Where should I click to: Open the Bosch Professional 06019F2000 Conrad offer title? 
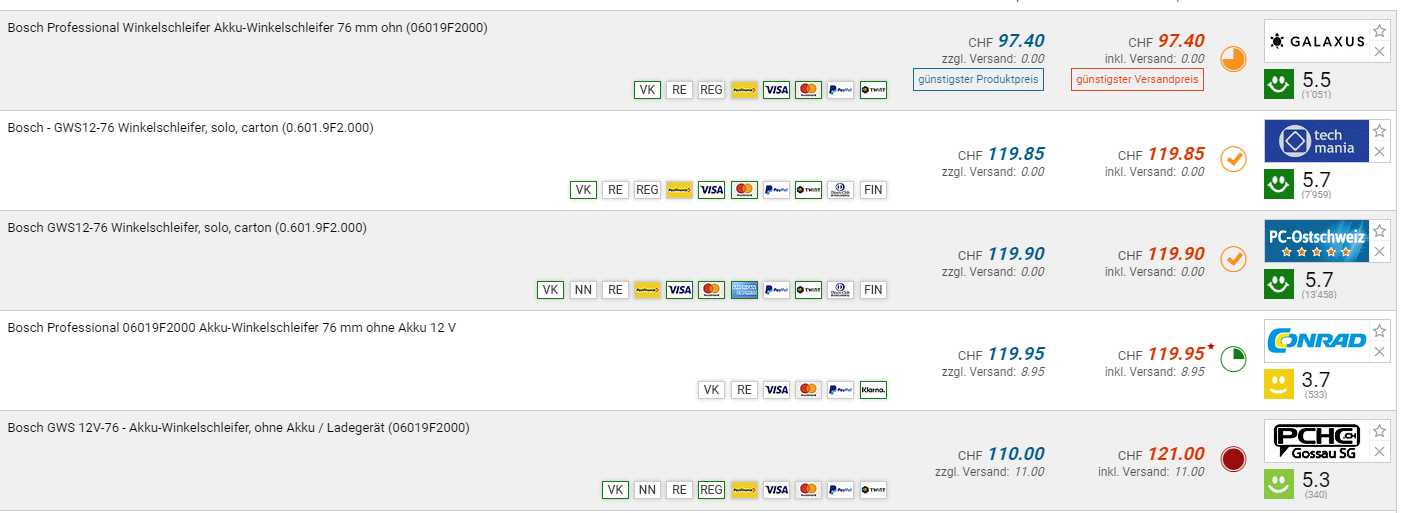click(x=231, y=328)
